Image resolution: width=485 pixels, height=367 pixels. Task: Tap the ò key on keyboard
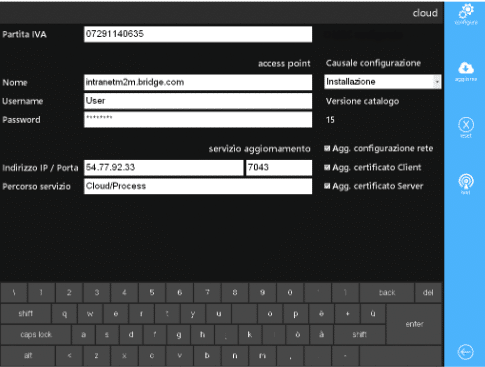297,334
